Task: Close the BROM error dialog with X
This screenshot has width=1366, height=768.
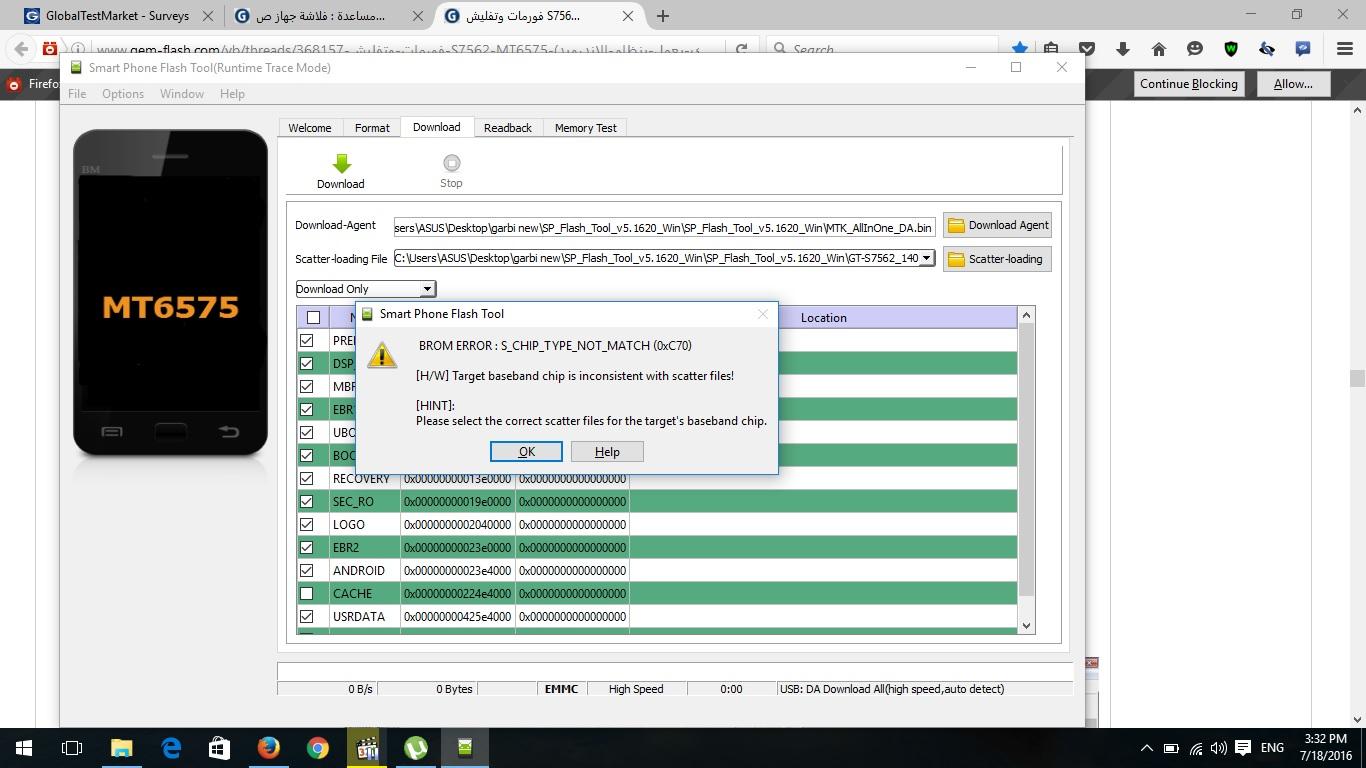Action: click(x=763, y=314)
